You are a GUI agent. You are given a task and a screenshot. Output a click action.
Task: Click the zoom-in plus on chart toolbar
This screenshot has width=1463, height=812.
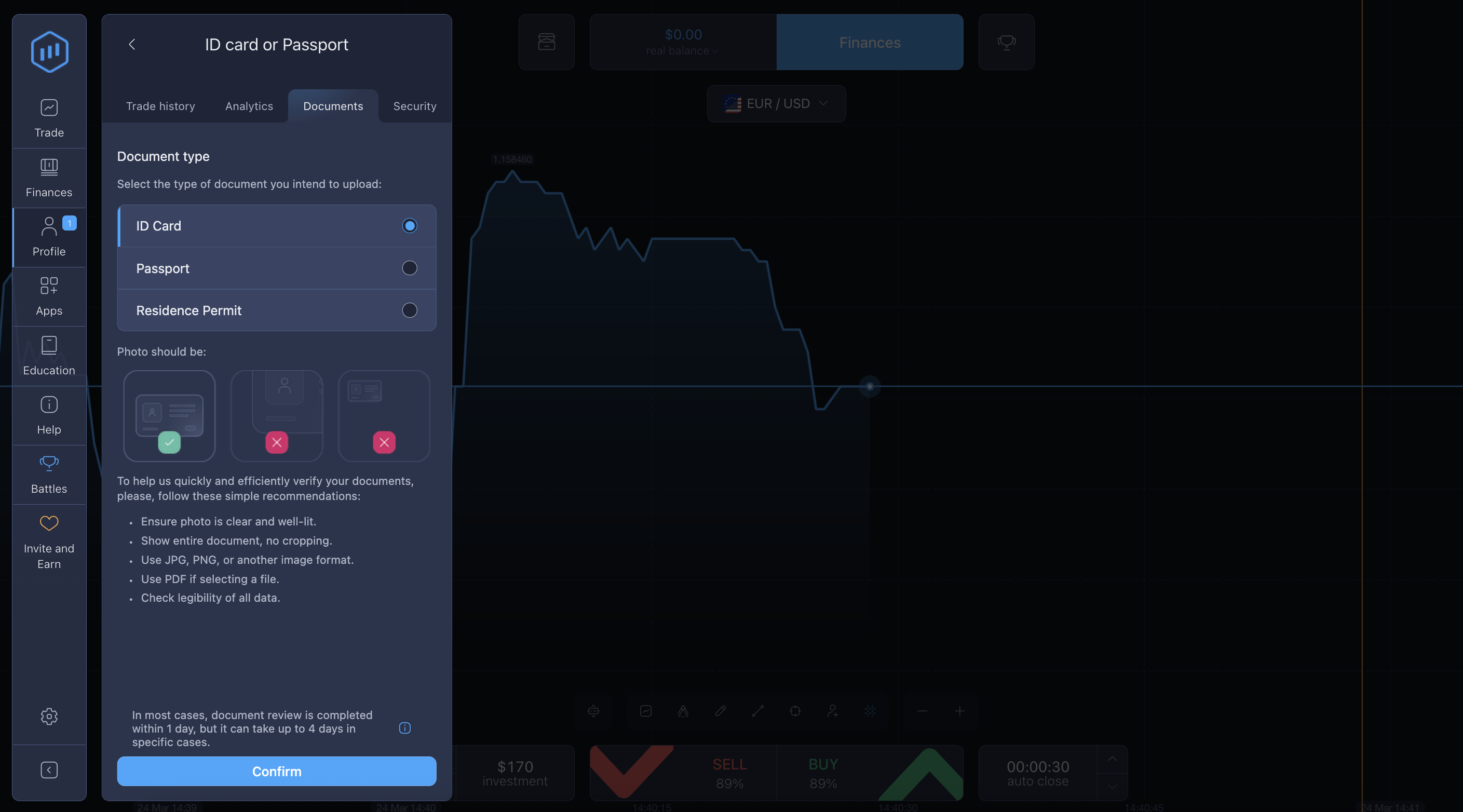[959, 711]
